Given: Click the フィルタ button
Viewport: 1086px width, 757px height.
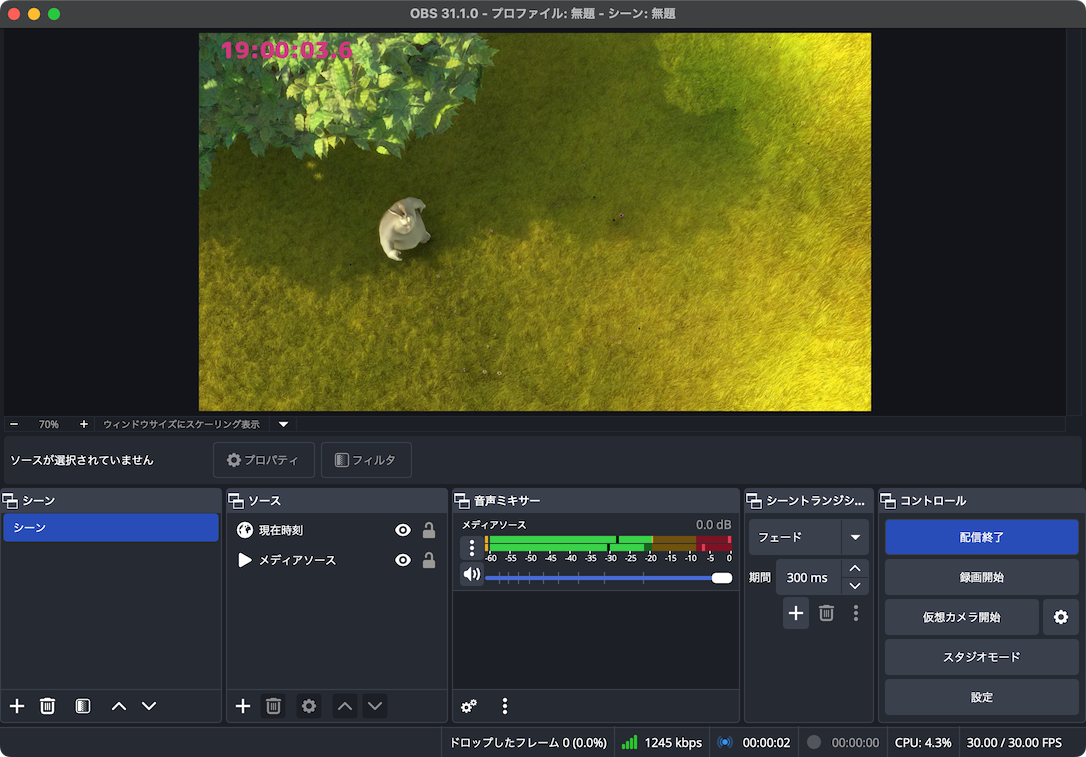Looking at the screenshot, I should click(x=366, y=460).
